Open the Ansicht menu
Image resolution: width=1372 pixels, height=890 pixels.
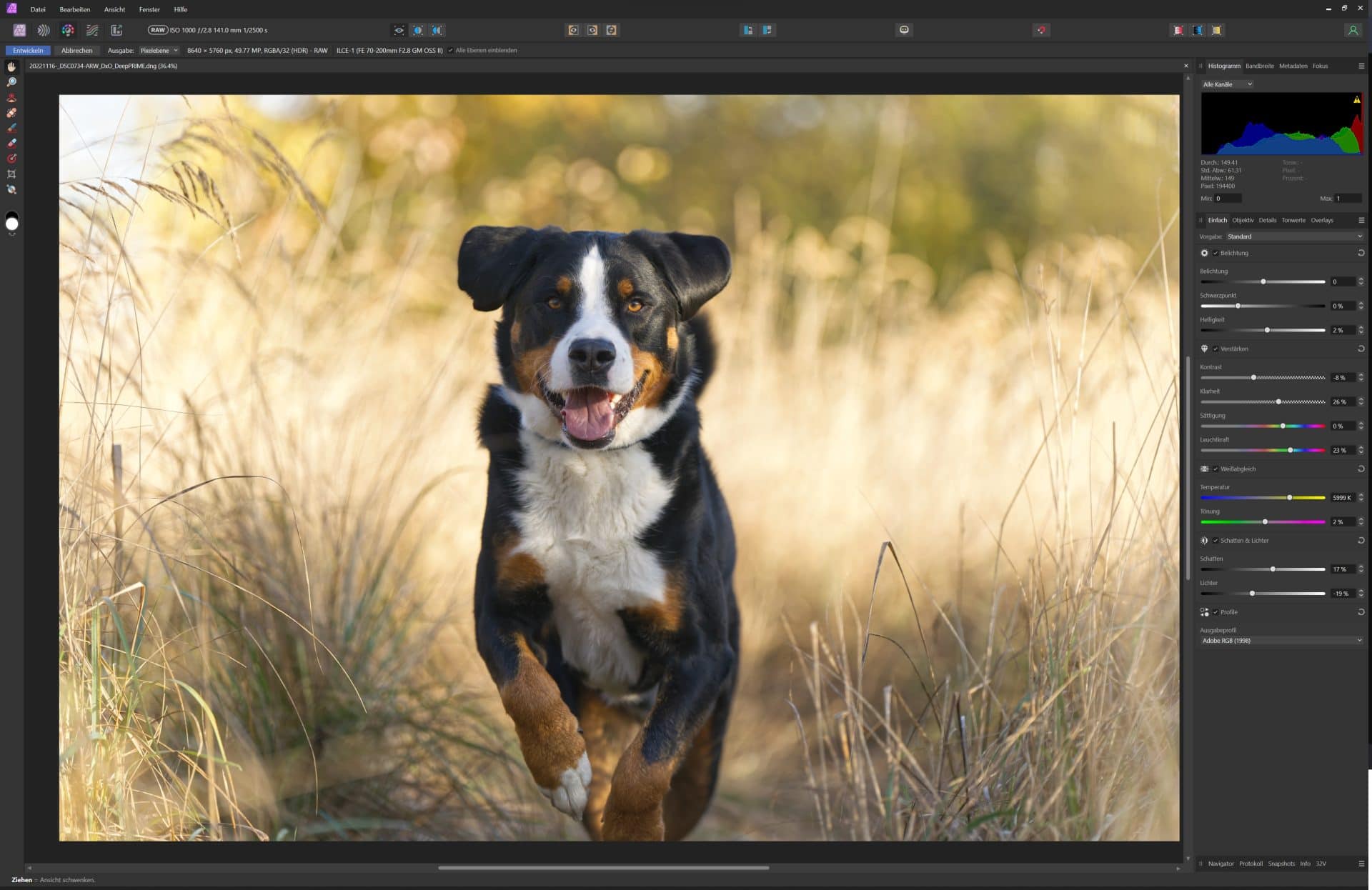pyautogui.click(x=114, y=9)
